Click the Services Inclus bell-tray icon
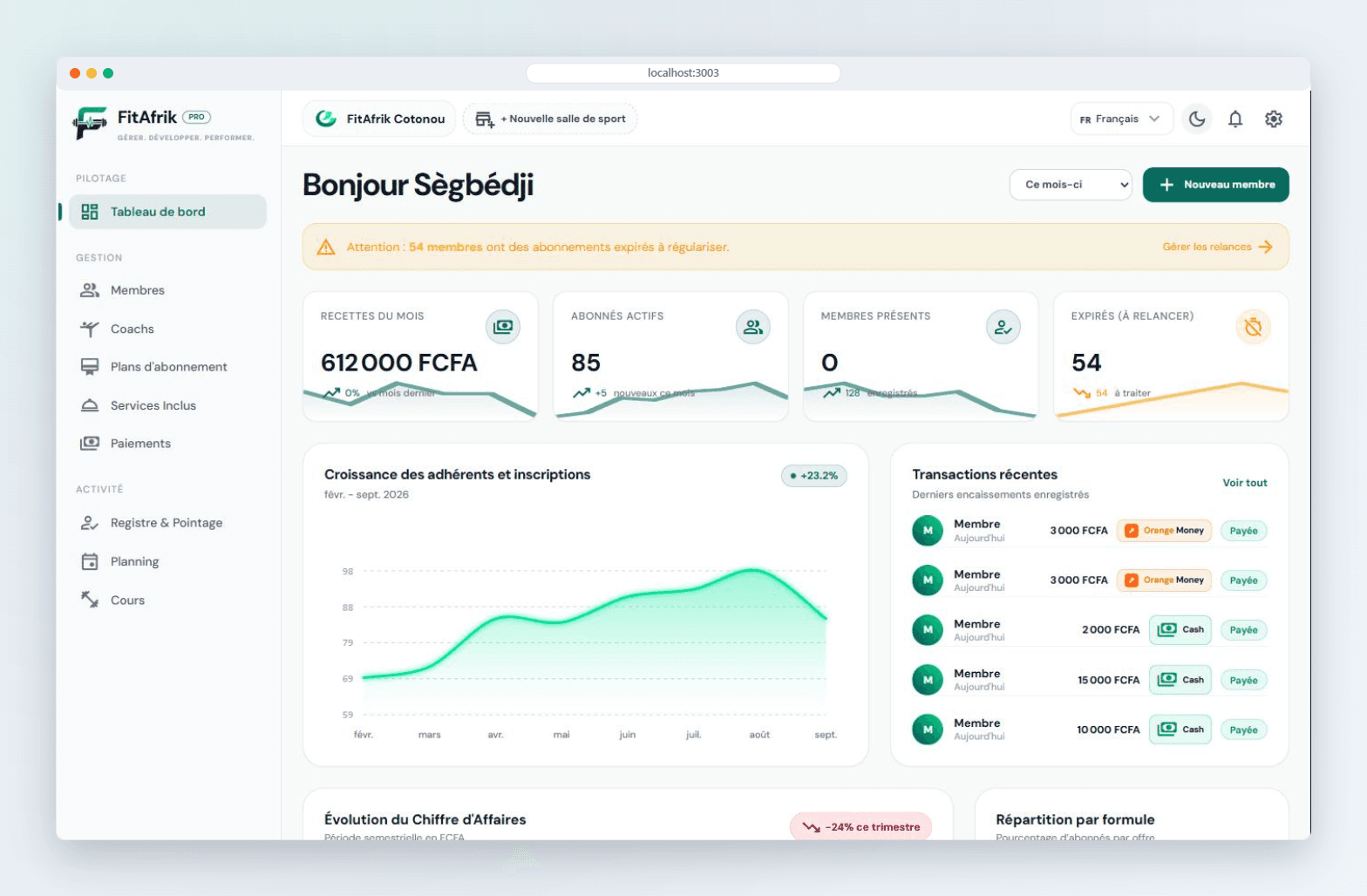Screen dimensions: 1367x896 tap(90, 405)
